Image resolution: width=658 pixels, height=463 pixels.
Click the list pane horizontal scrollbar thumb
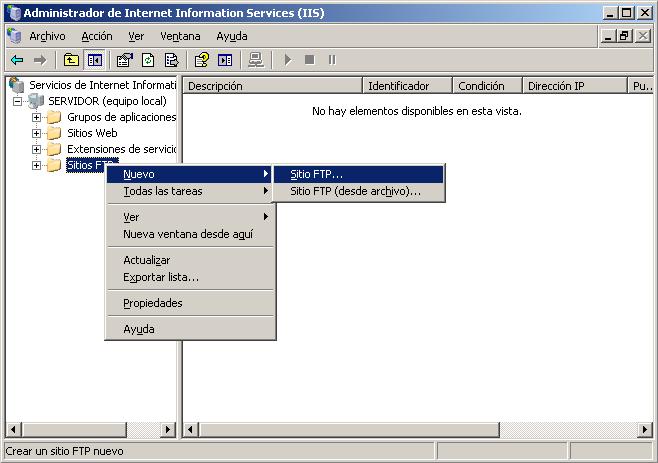click(x=349, y=429)
